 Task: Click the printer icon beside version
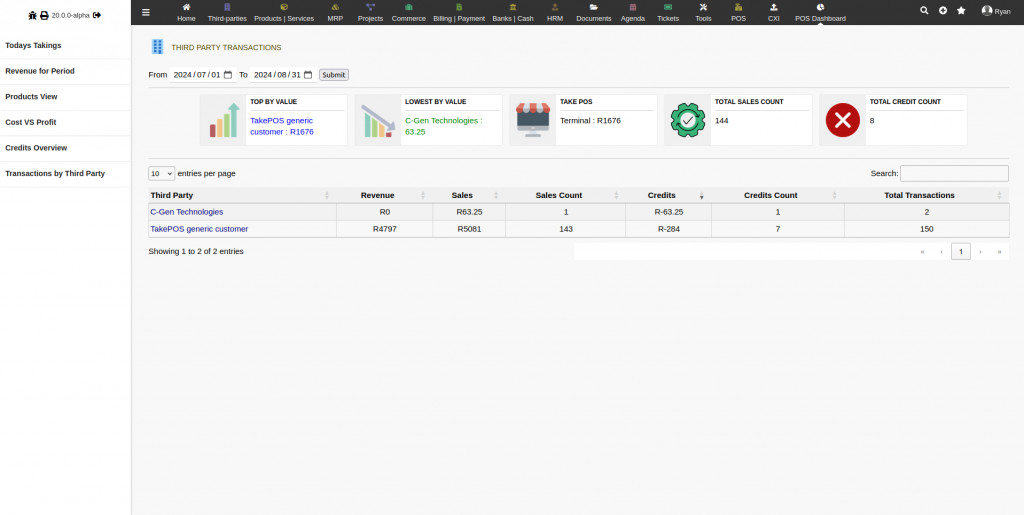point(44,16)
